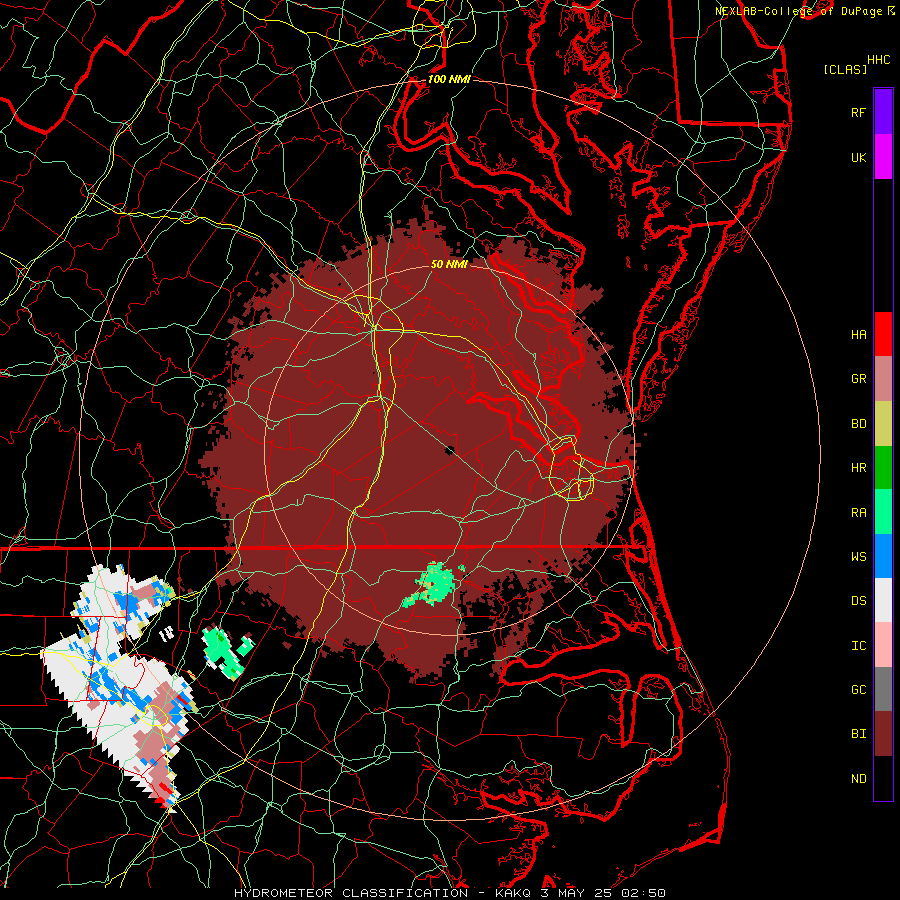Click the WS legend label
The width and height of the screenshot is (900, 900).
click(x=858, y=557)
